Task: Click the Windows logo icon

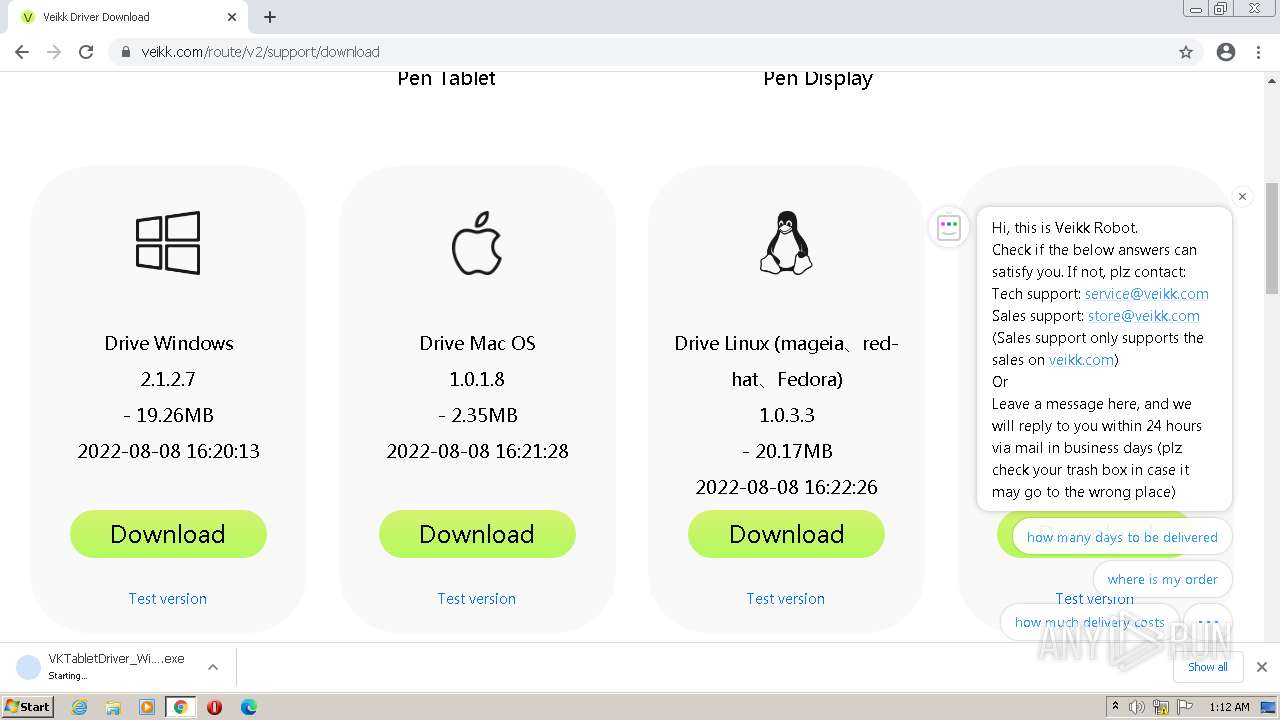Action: coord(168,242)
